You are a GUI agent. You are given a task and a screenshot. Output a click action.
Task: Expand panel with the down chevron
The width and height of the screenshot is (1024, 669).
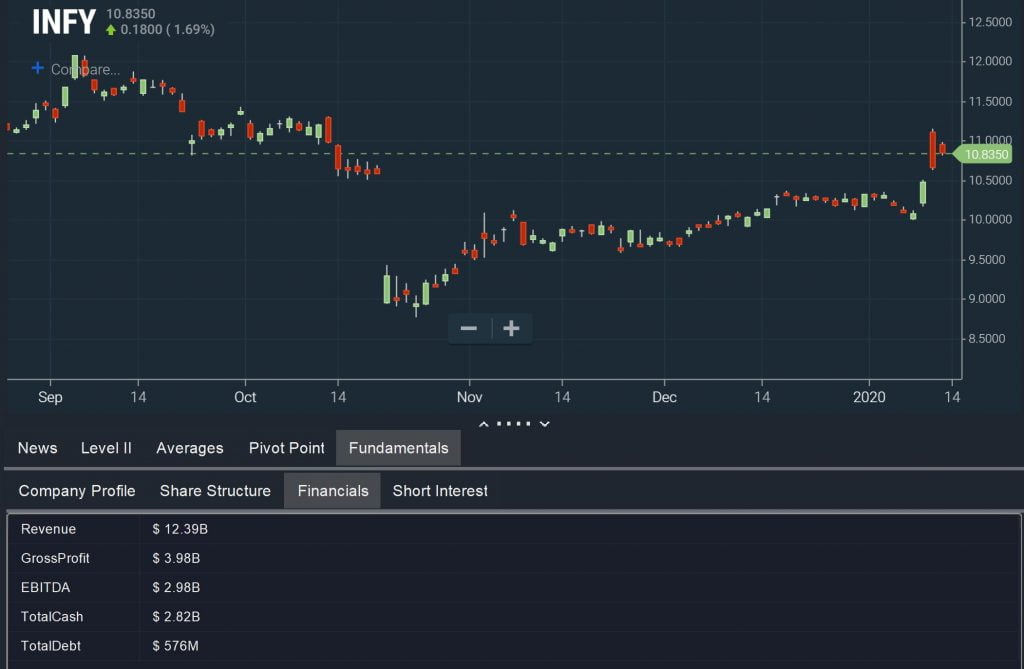click(545, 424)
